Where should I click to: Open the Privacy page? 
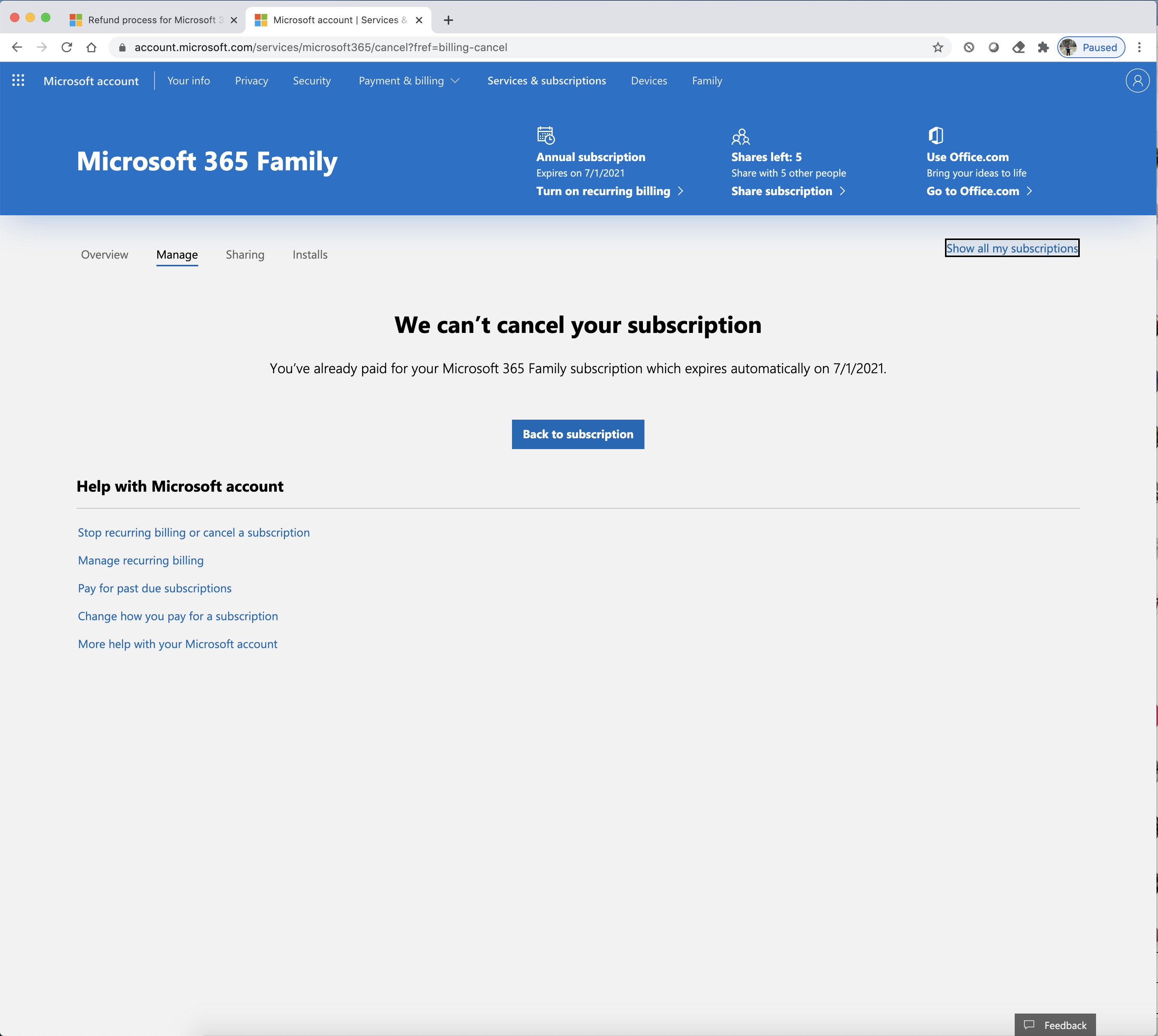252,81
